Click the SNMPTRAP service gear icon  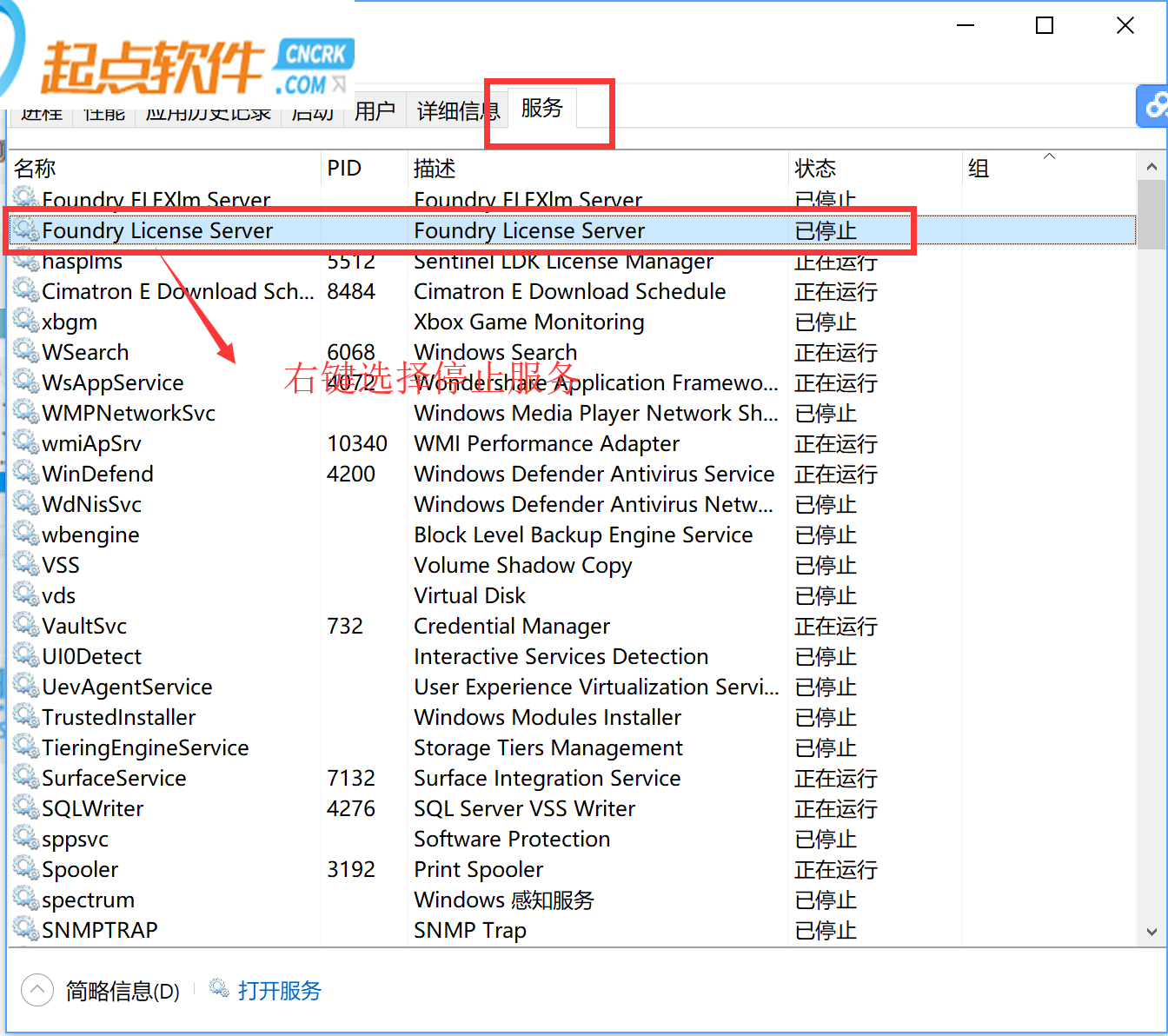25,929
